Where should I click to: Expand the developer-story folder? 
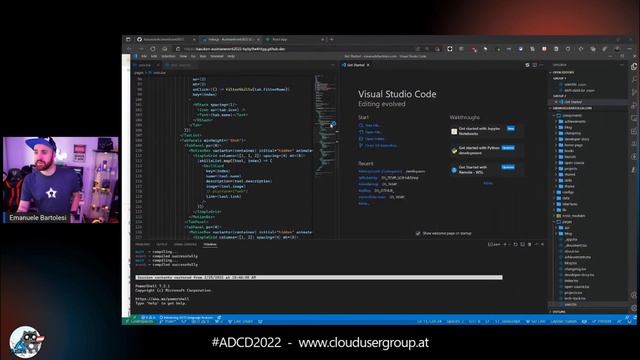tap(576, 139)
